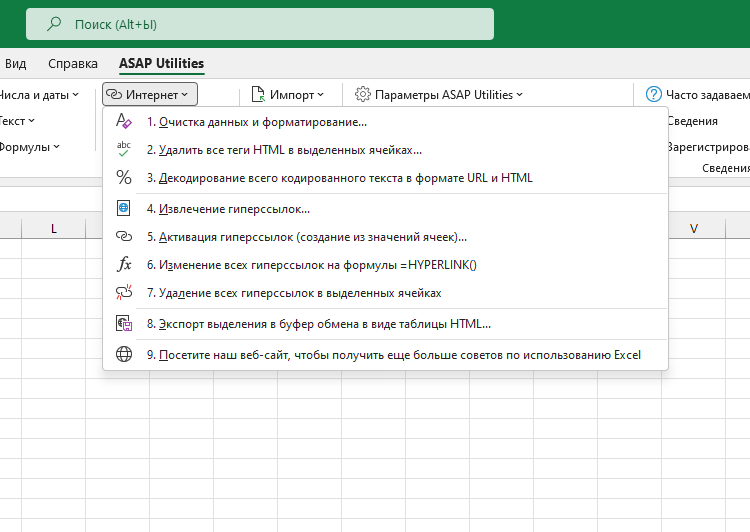Screen dimensions: 750x532
Task: Click the fx icon for HYPERLINK formulas
Action: click(124, 265)
